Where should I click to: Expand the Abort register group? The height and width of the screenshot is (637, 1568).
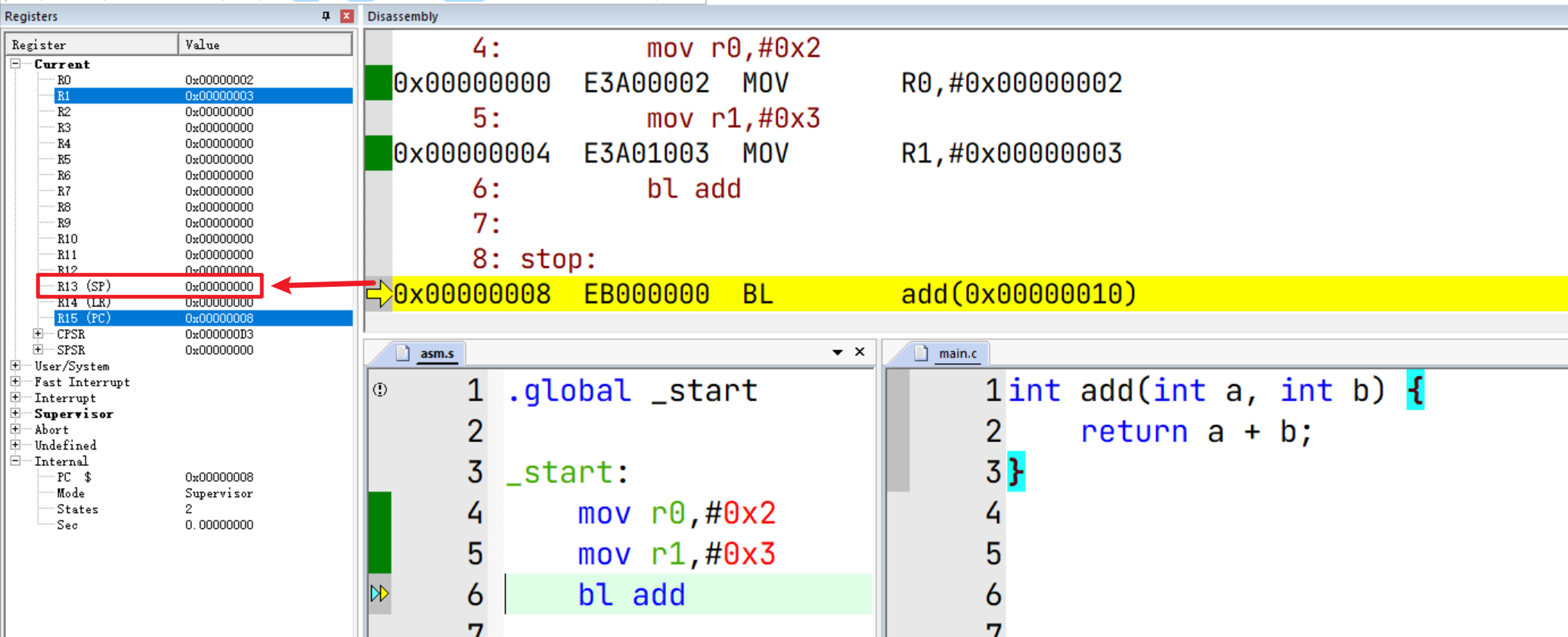point(15,429)
